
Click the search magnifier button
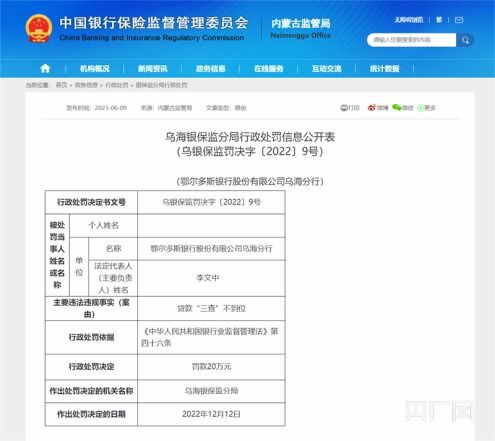pyautogui.click(x=465, y=40)
